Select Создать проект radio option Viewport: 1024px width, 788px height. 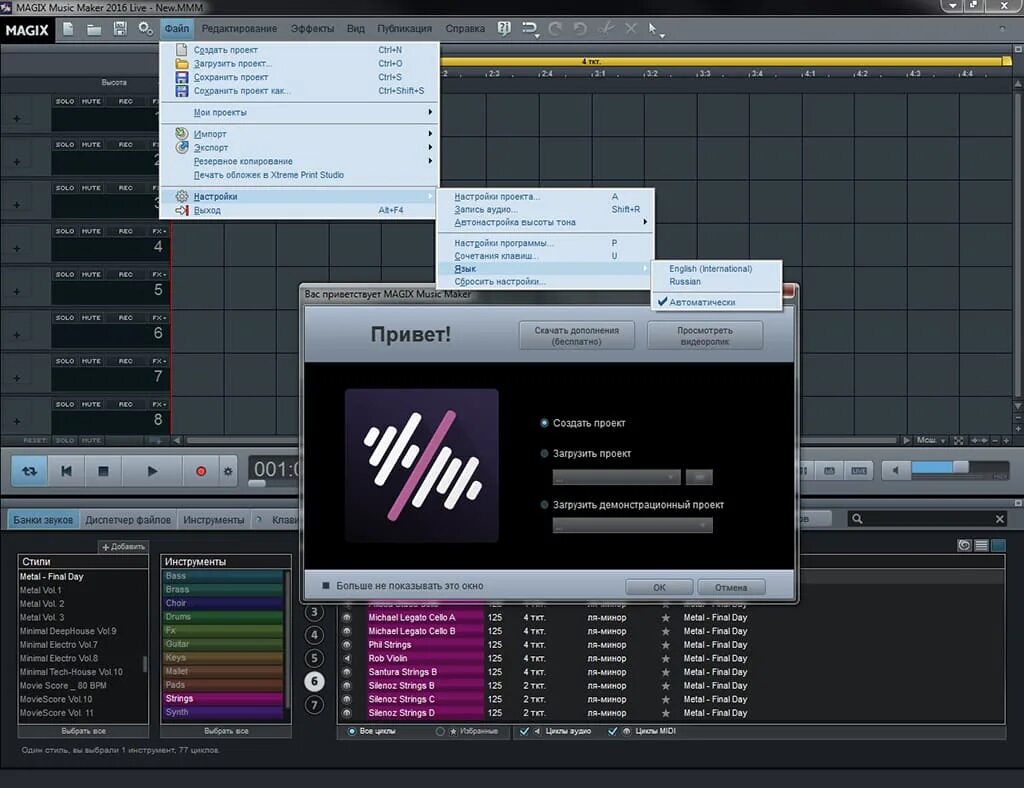(x=544, y=423)
